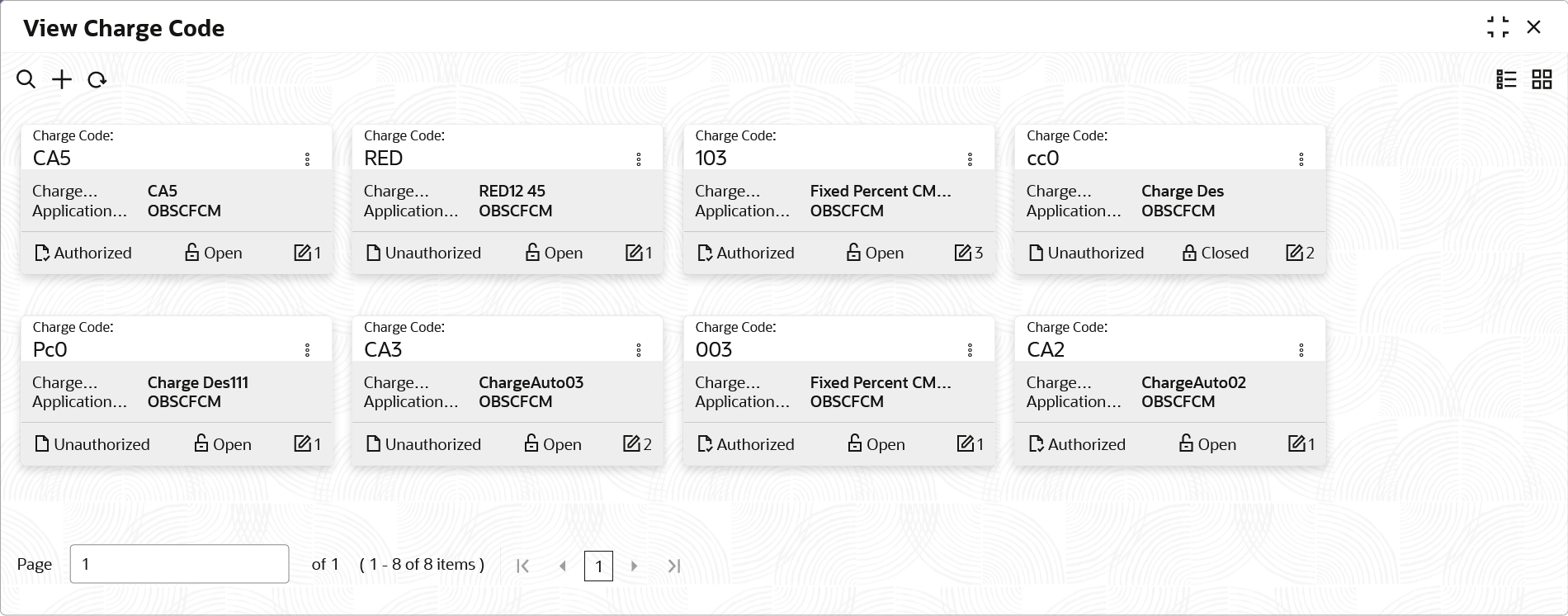This screenshot has width=1568, height=616.
Task: Click the refresh icon
Action: tap(97, 80)
